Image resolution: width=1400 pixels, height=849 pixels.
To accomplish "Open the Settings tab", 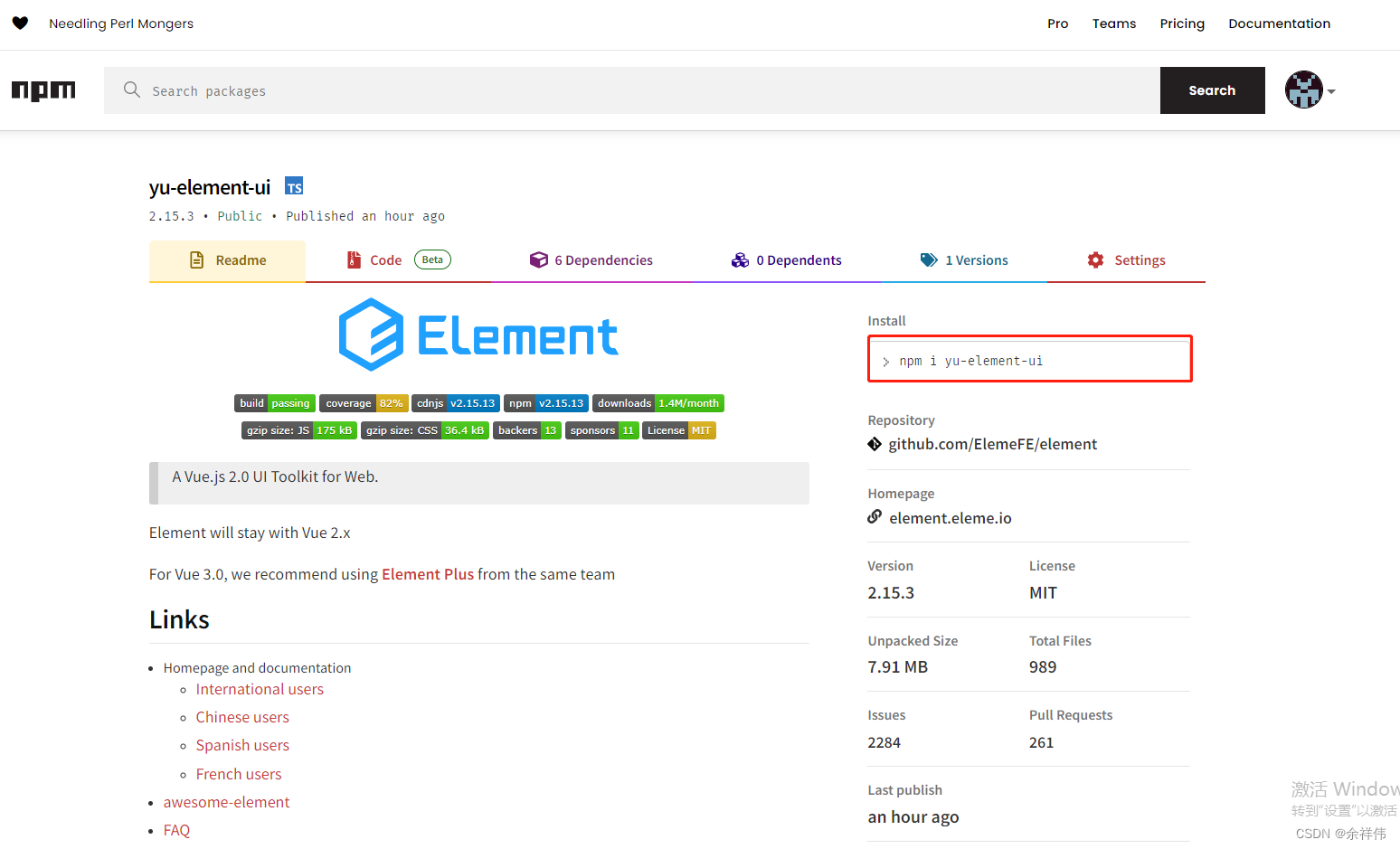I will pyautogui.click(x=1126, y=260).
